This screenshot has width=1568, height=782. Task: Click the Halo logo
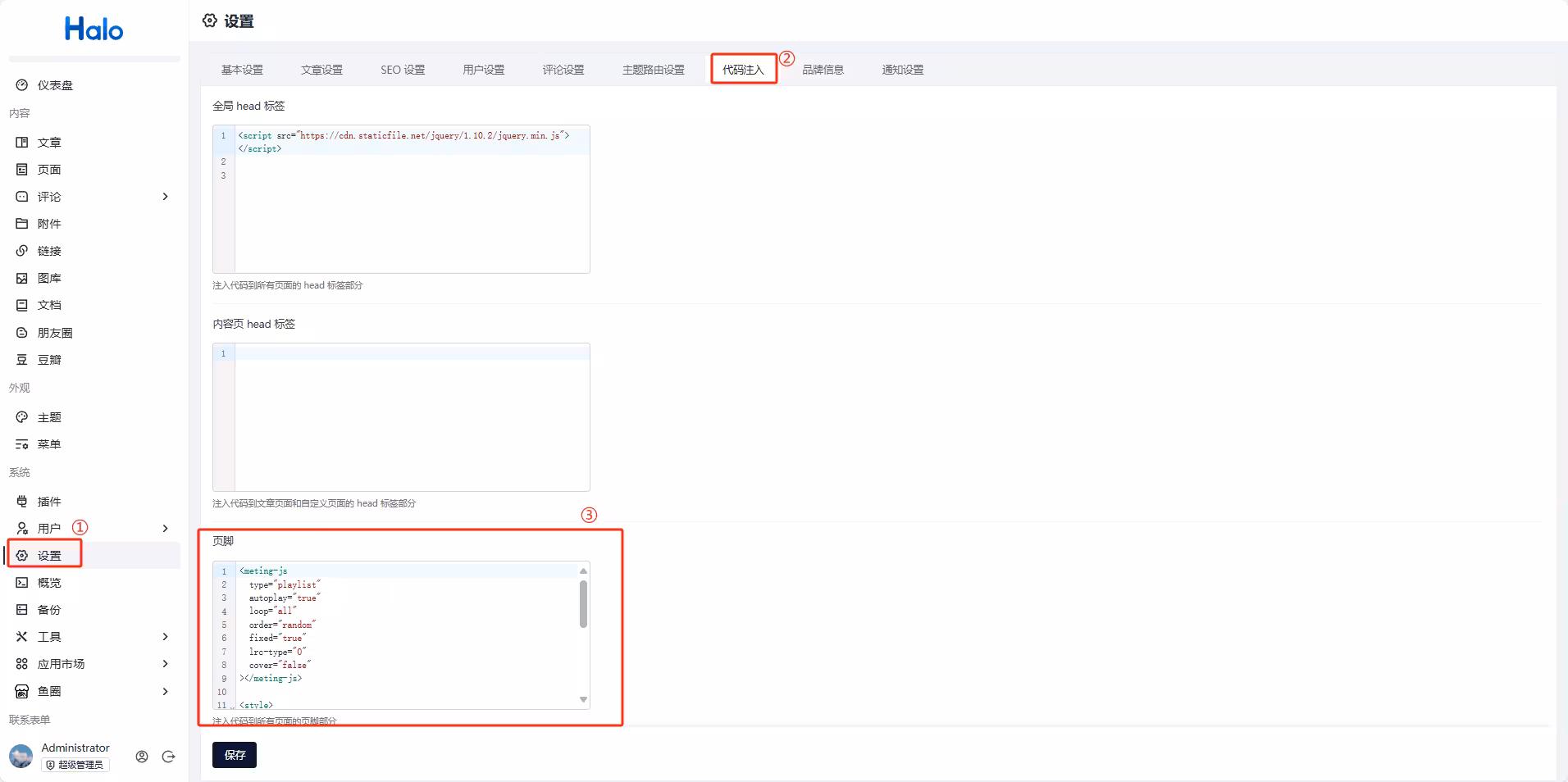[x=94, y=30]
